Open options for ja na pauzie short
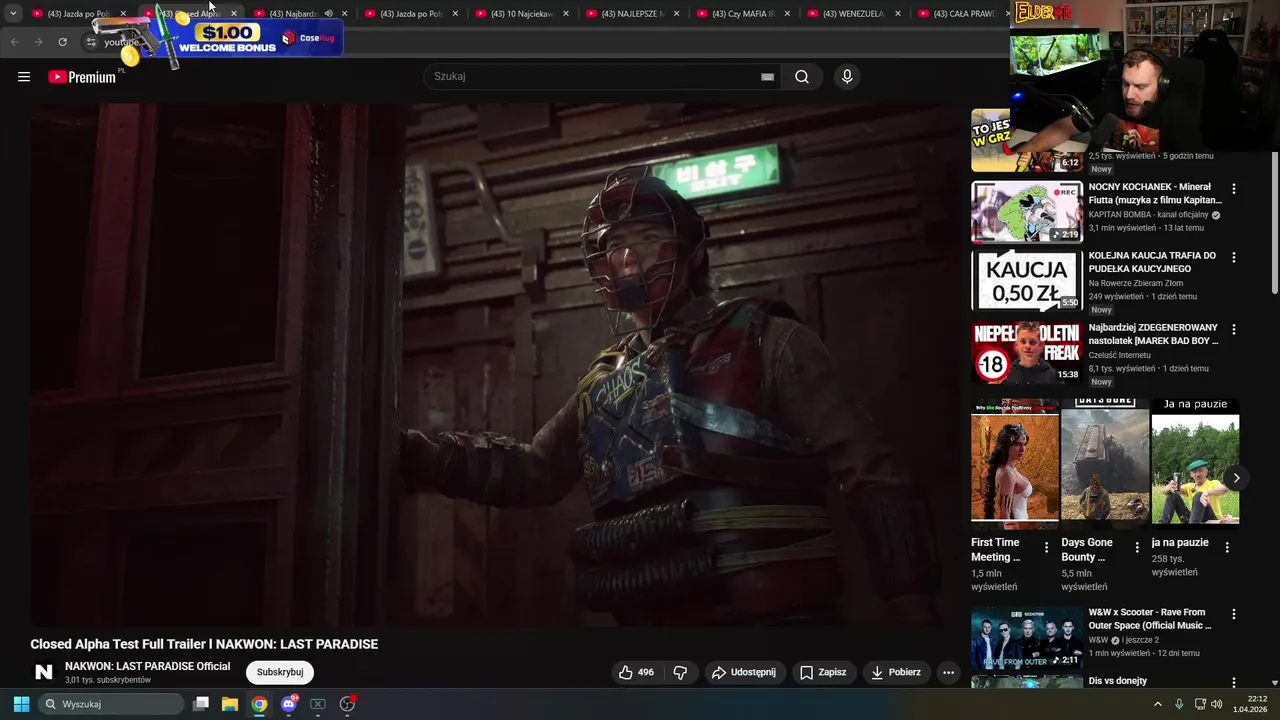Image resolution: width=1280 pixels, height=720 pixels. point(1227,547)
